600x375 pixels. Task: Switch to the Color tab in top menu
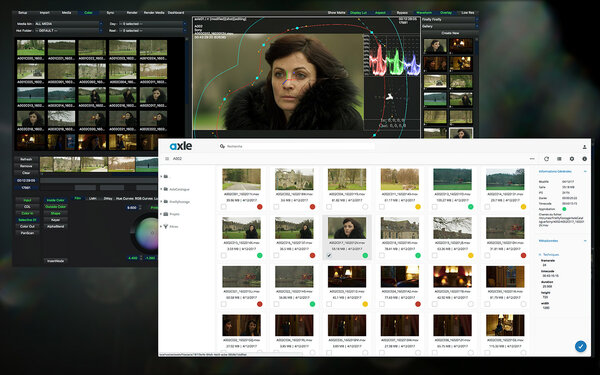pyautogui.click(x=88, y=13)
